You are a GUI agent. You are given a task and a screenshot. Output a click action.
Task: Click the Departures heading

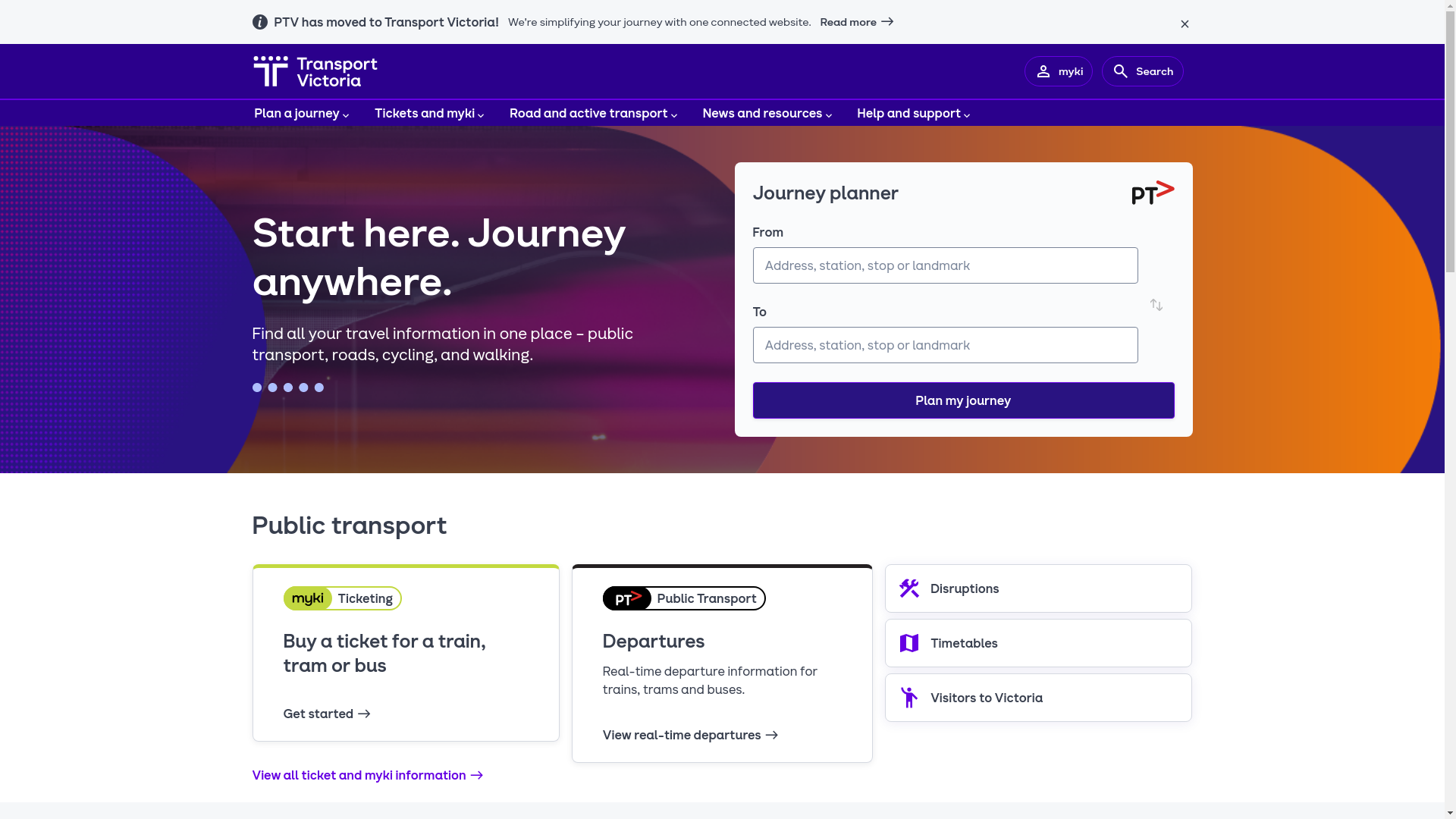[654, 642]
